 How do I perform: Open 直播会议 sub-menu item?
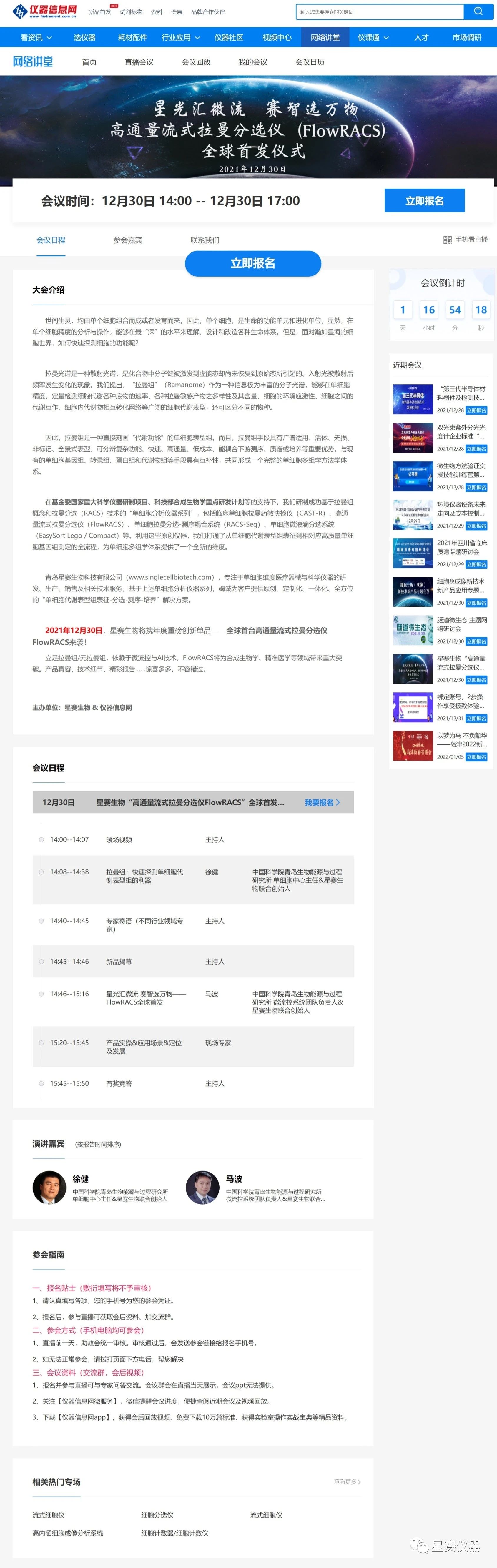pyautogui.click(x=139, y=62)
